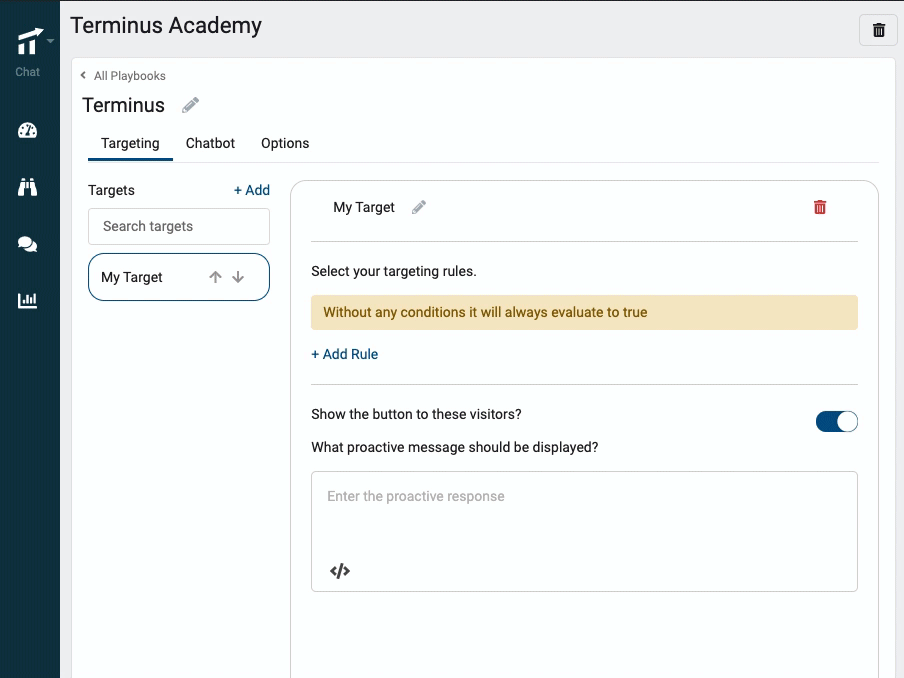Open the dashboard gauge icon in sidebar
This screenshot has height=678, width=904.
(27, 131)
